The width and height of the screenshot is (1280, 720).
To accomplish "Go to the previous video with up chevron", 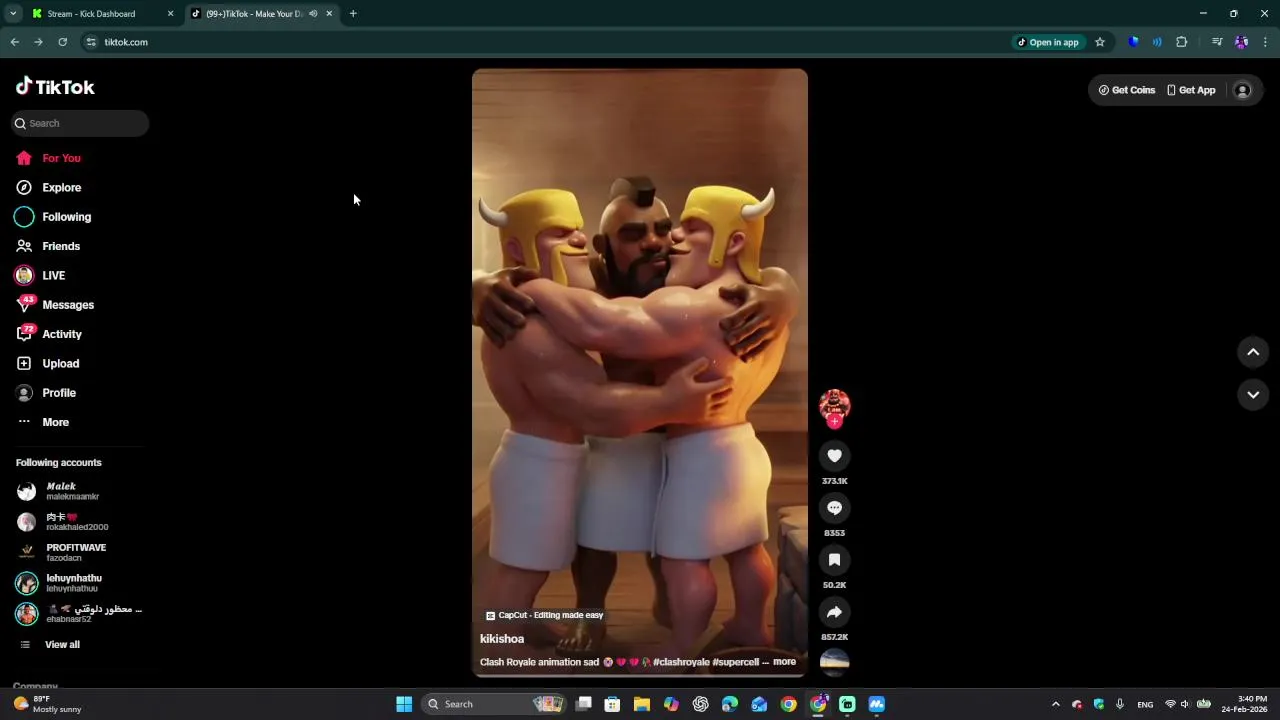I will point(1253,352).
